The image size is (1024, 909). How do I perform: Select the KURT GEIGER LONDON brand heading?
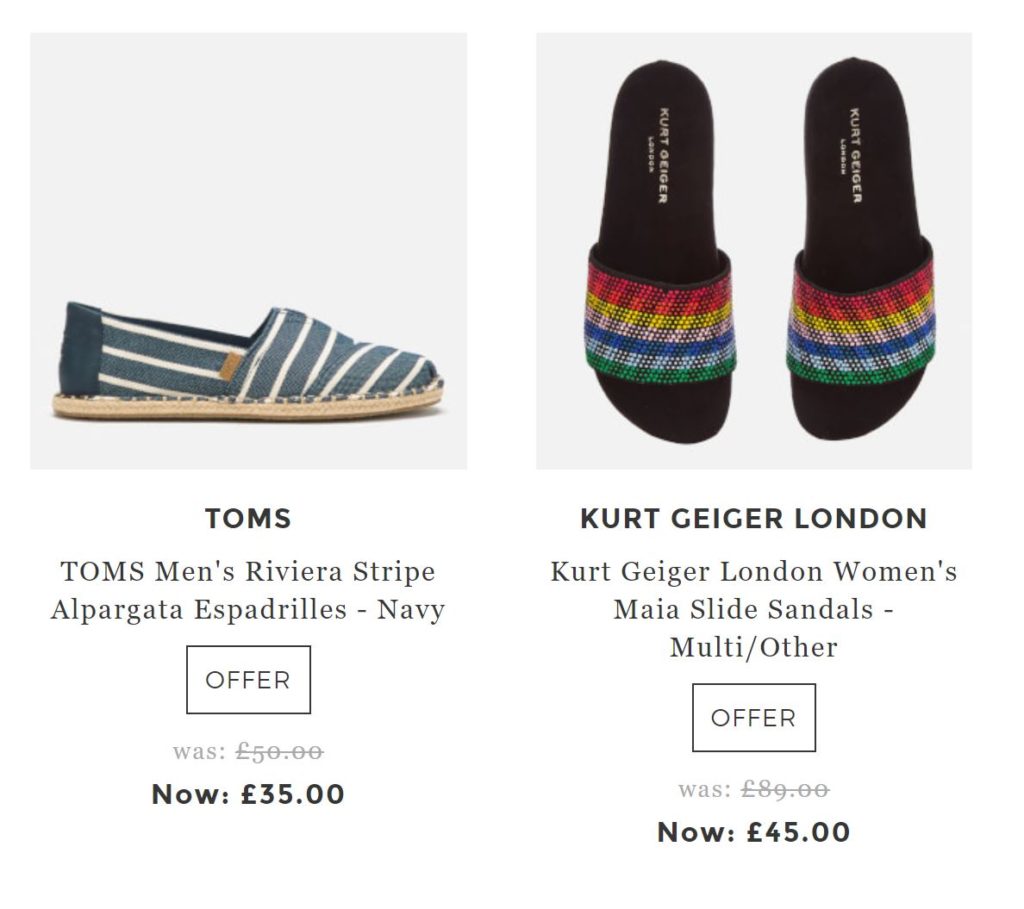pos(754,519)
